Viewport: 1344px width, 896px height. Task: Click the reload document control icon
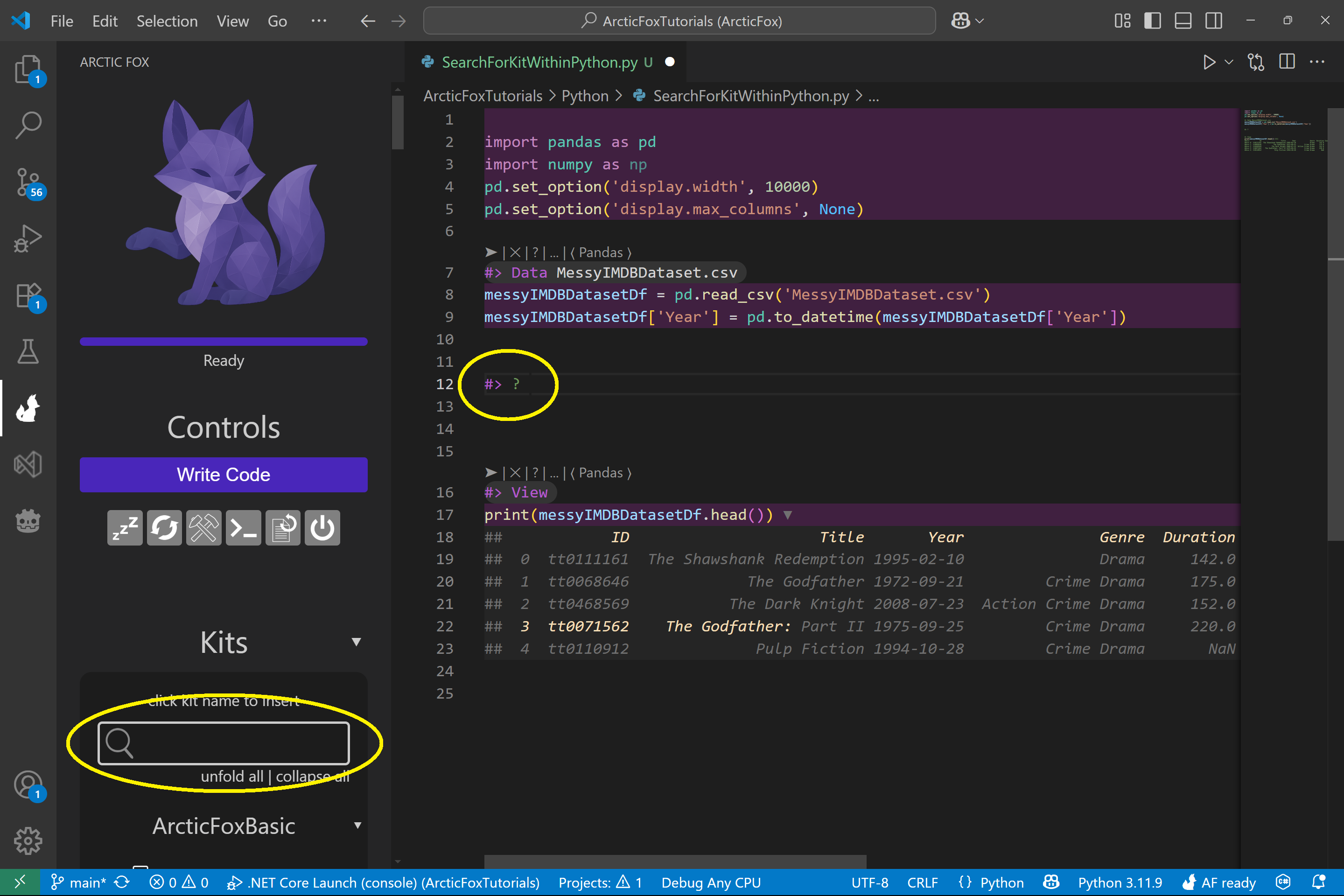[x=283, y=528]
